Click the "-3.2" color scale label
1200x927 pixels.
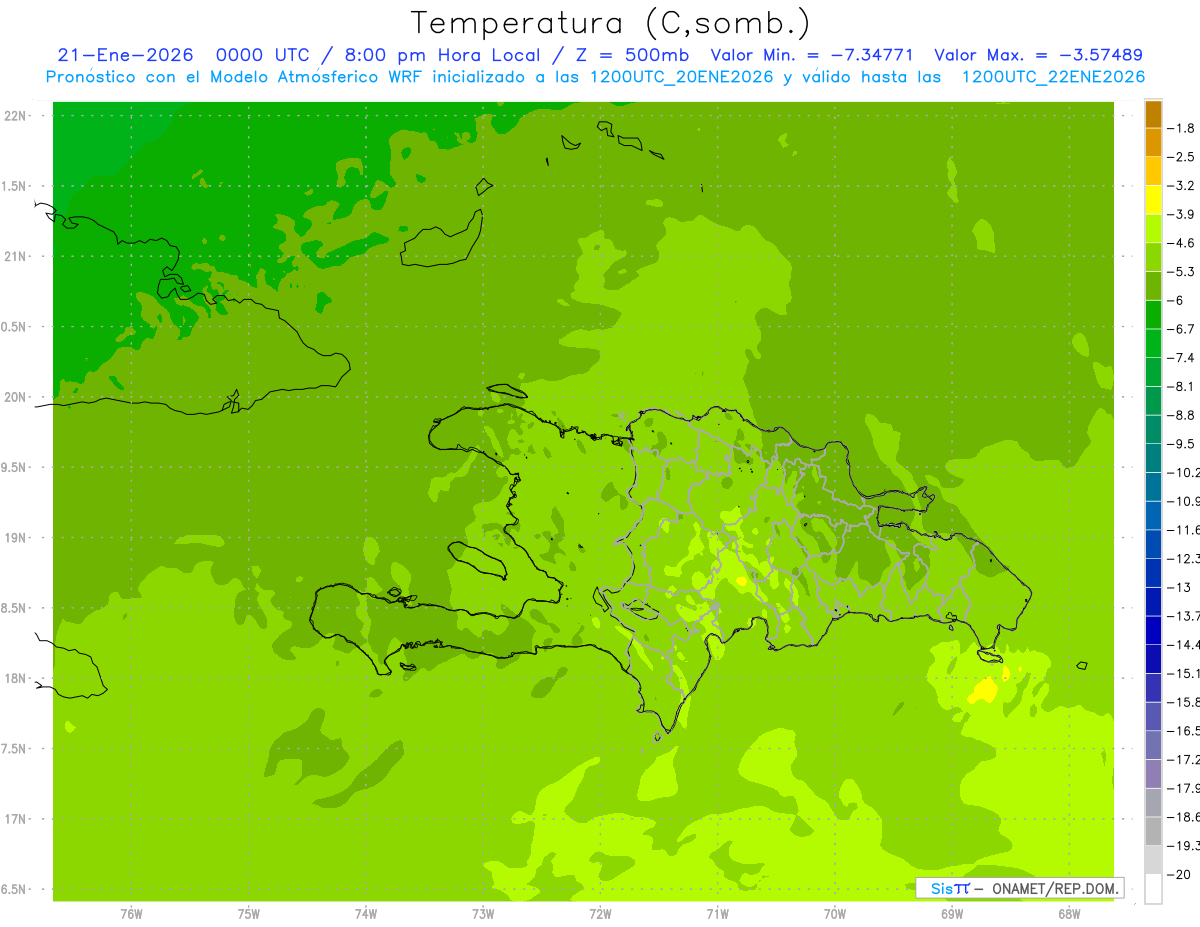click(x=1181, y=186)
